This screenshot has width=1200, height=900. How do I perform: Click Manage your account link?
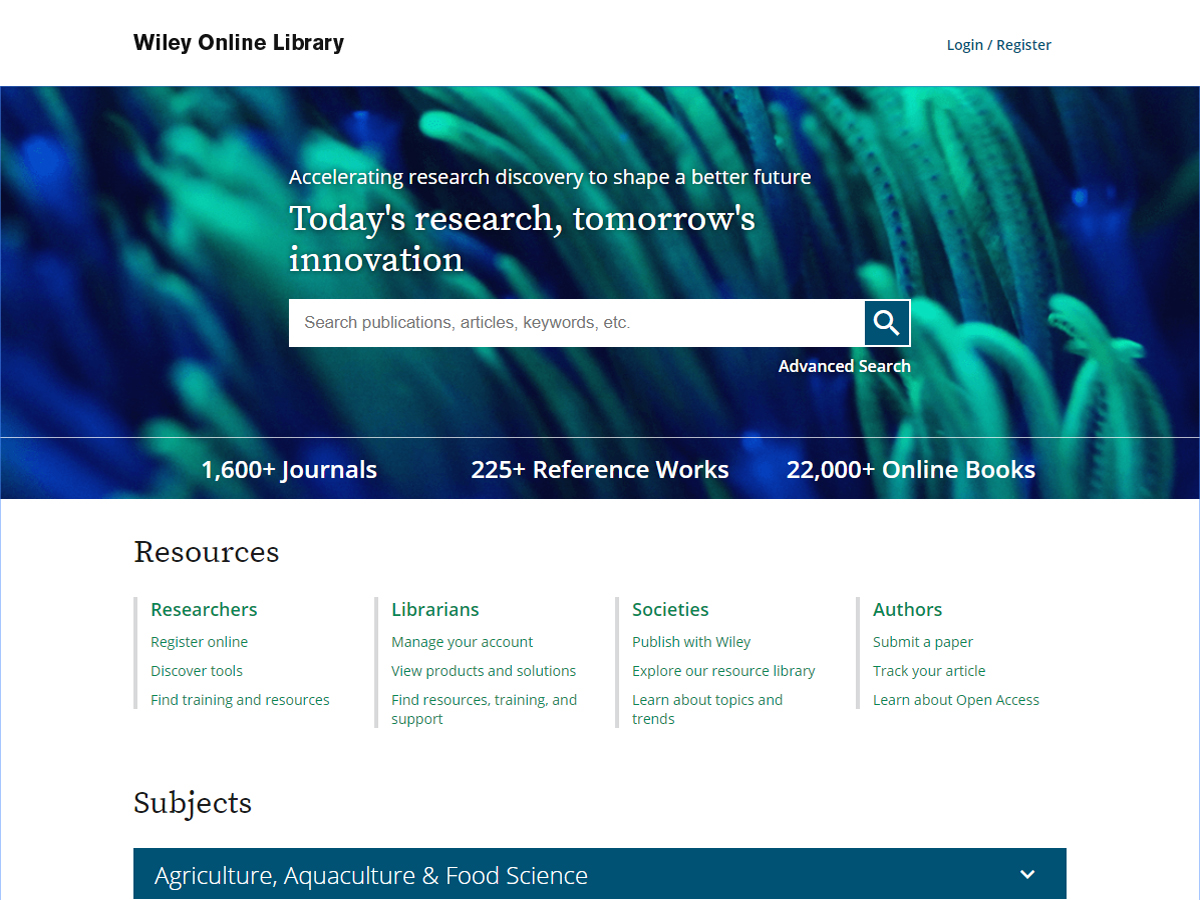[x=462, y=642]
